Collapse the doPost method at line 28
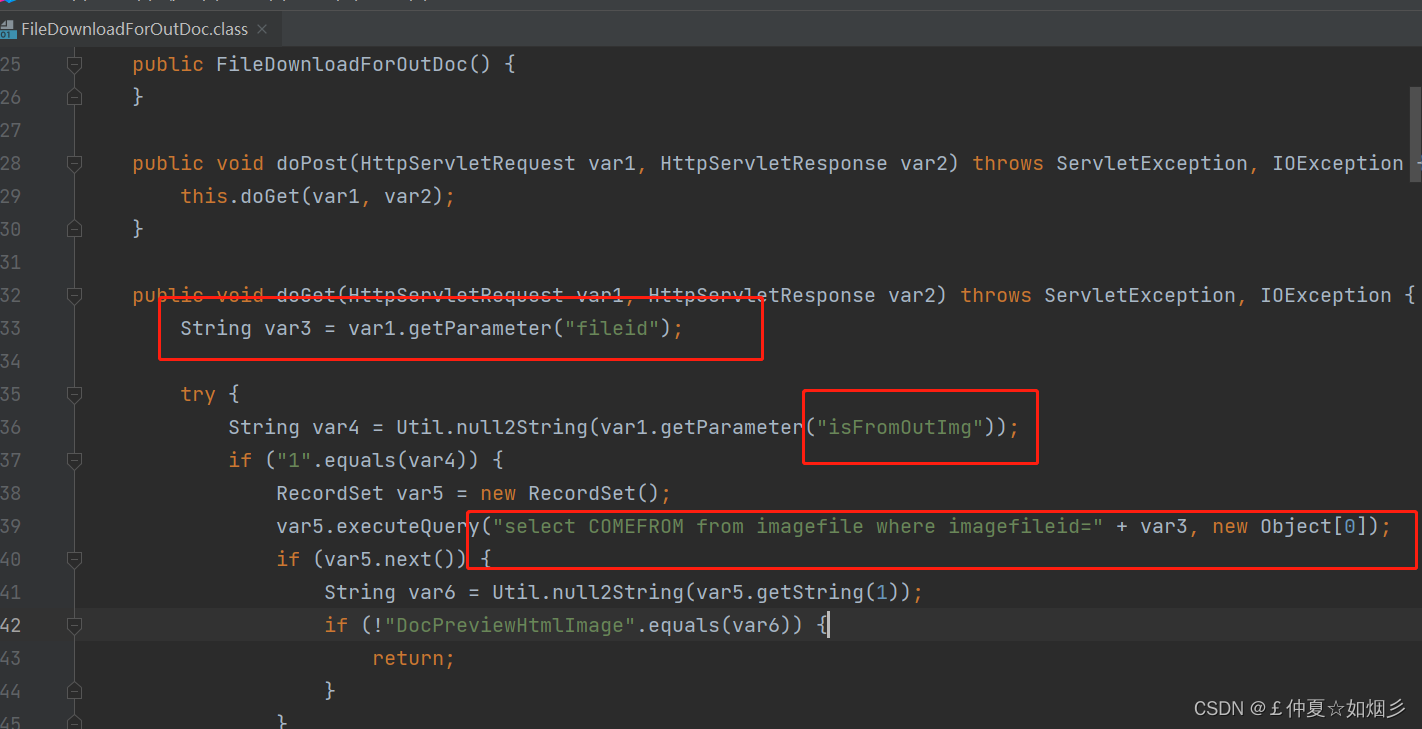The height and width of the screenshot is (729, 1422). pyautogui.click(x=74, y=163)
